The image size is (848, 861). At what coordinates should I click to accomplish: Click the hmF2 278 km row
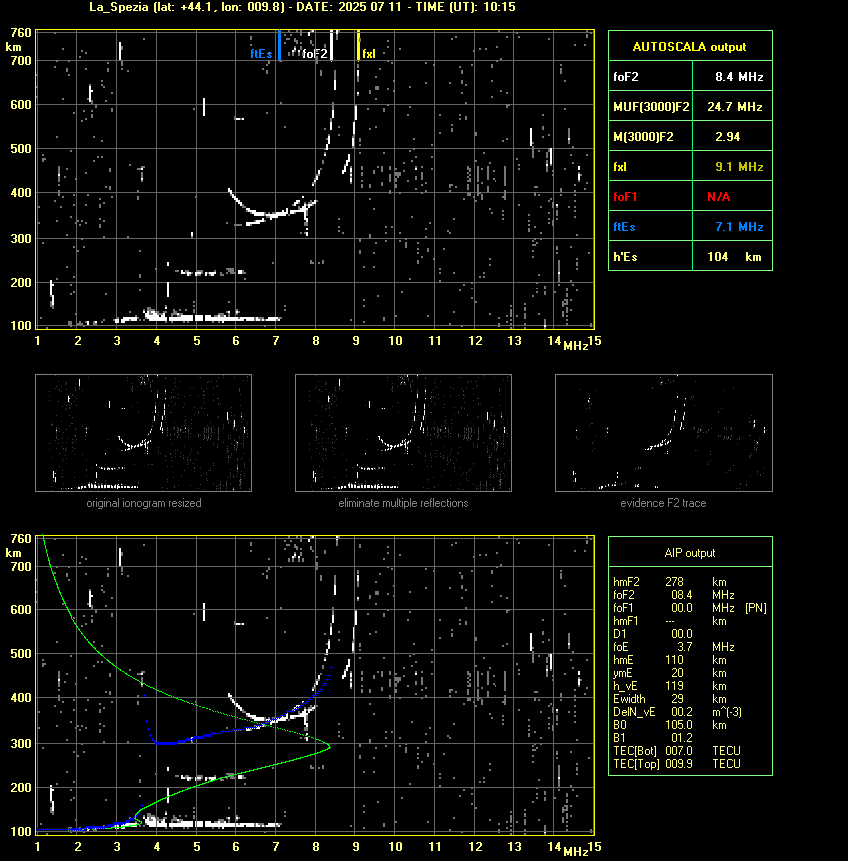pos(670,582)
